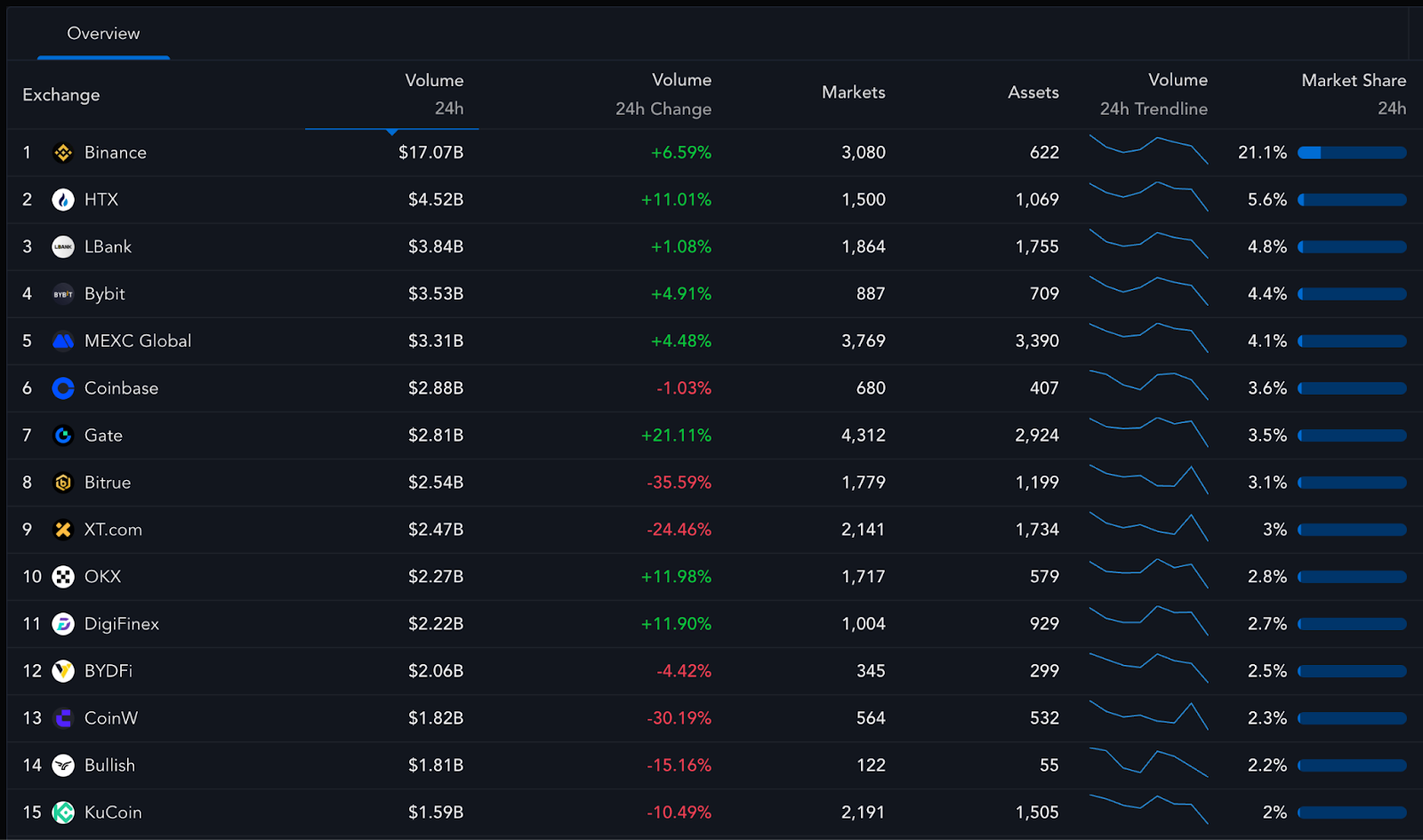Click the Binance logo icon
1423x840 pixels.
pos(62,152)
